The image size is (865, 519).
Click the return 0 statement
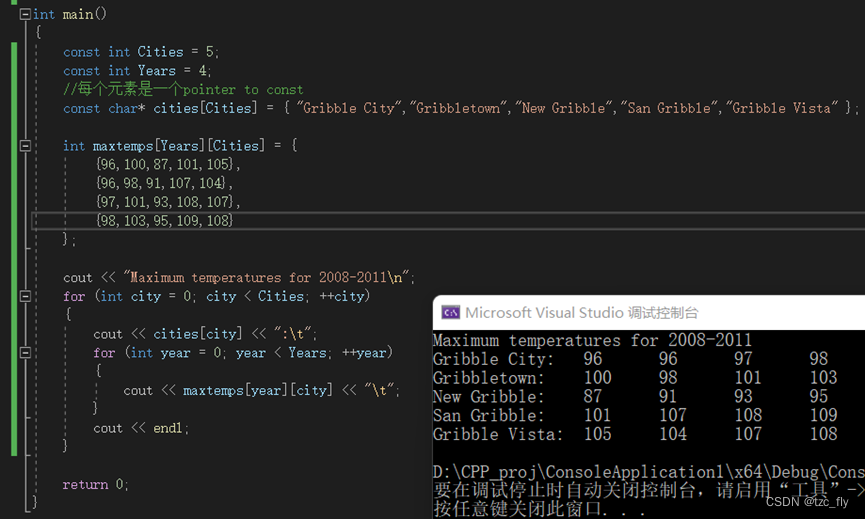pyautogui.click(x=95, y=484)
